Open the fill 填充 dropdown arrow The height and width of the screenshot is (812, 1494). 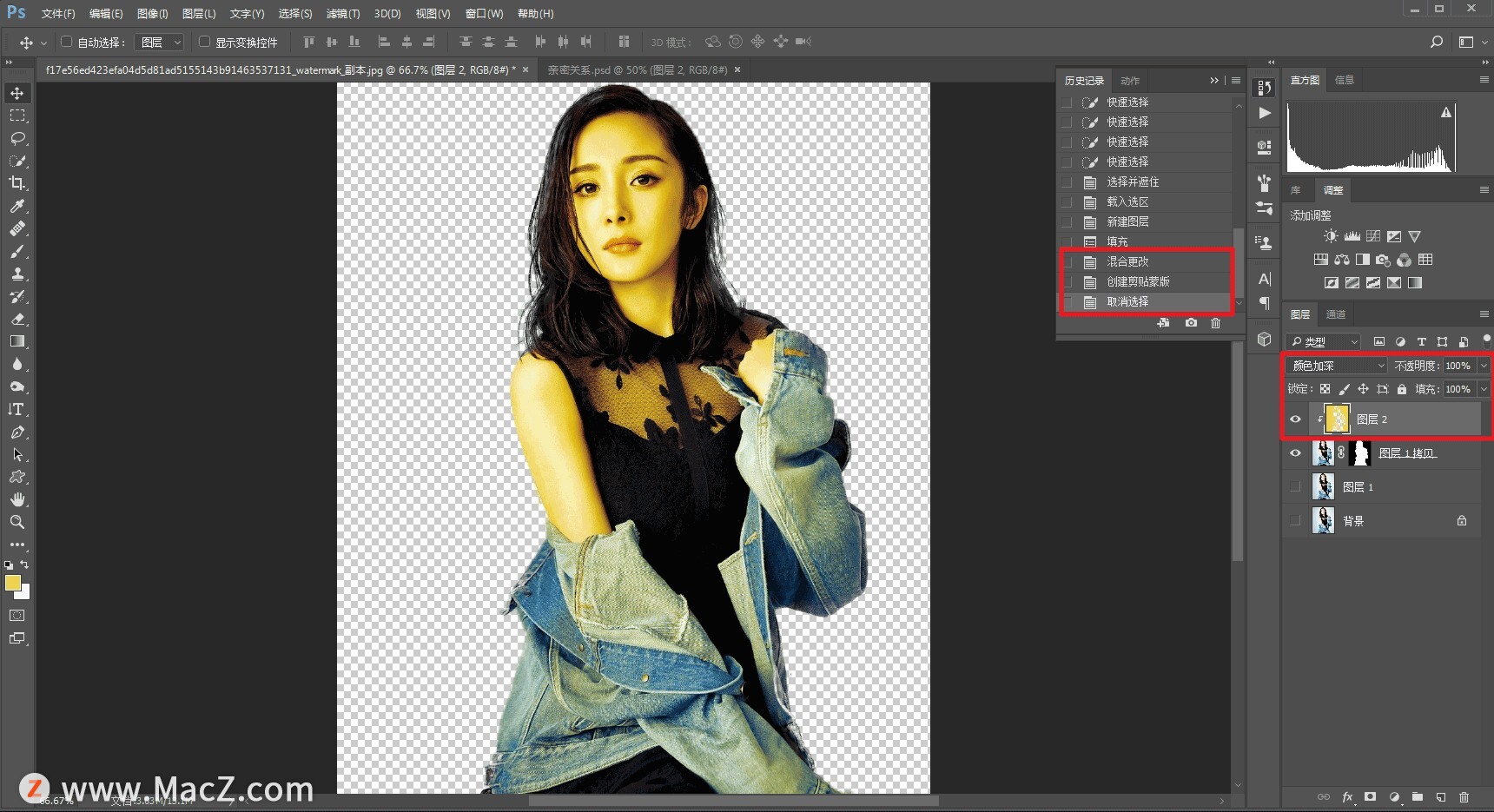pyautogui.click(x=1484, y=389)
